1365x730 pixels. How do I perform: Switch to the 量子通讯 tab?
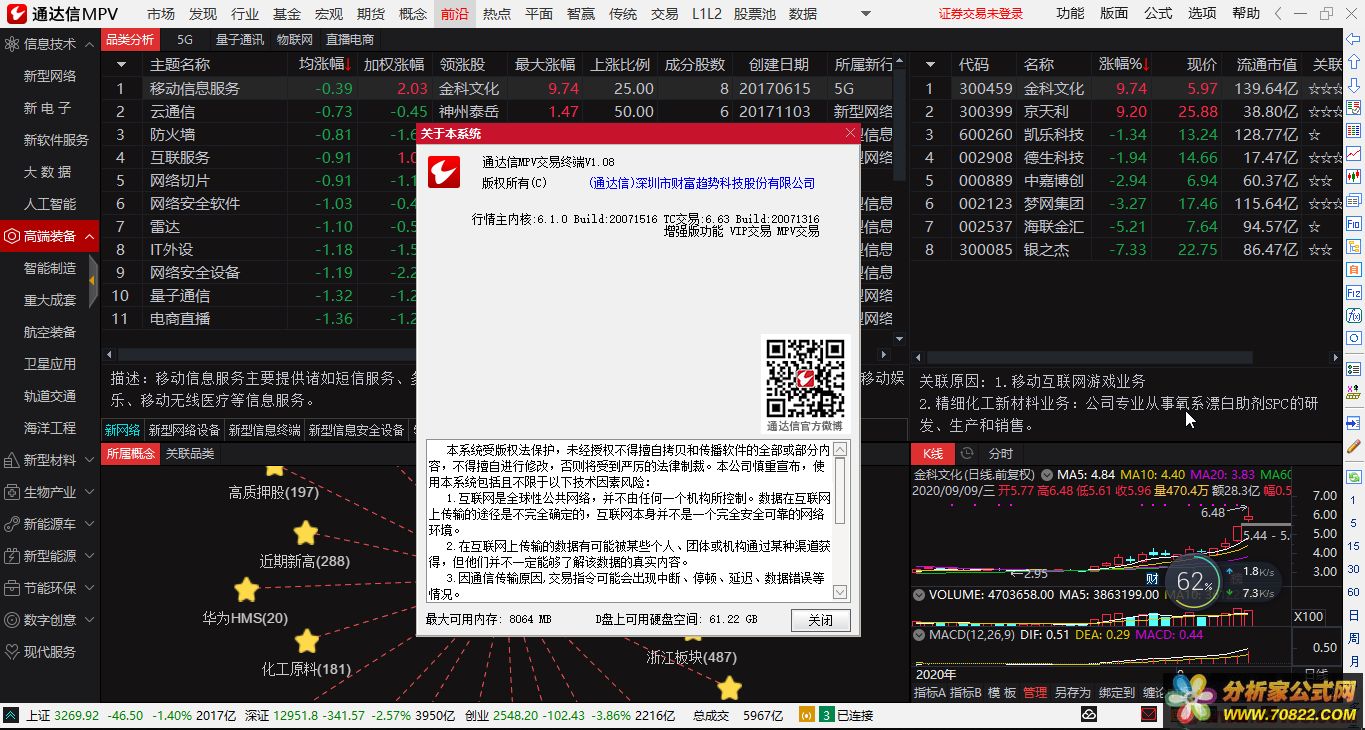pos(240,39)
